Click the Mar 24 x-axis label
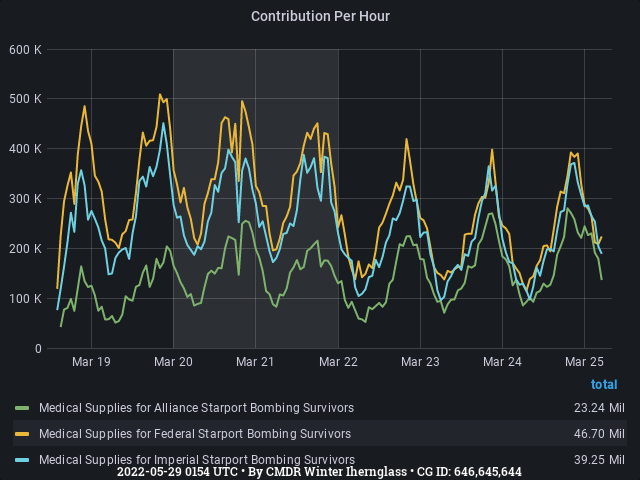The height and width of the screenshot is (480, 640). [x=502, y=362]
